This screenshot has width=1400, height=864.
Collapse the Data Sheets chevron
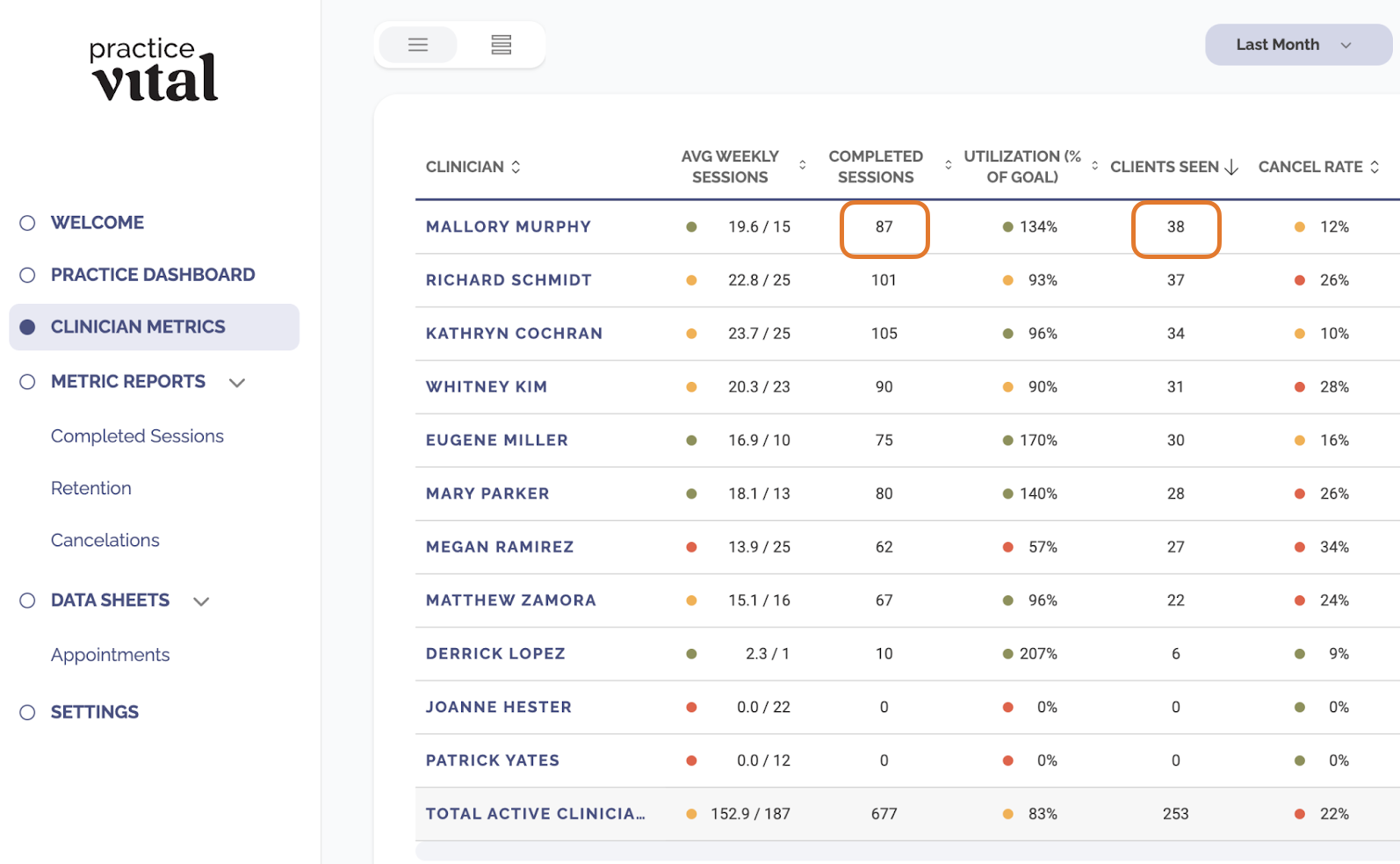tap(201, 601)
